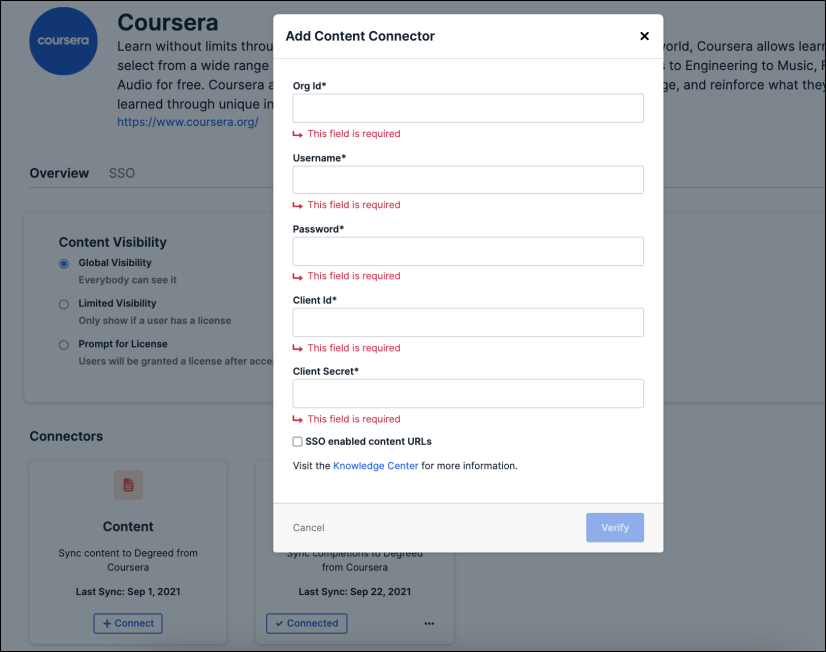Choose Limited Visibility radio option
The image size is (826, 652).
coord(64,304)
